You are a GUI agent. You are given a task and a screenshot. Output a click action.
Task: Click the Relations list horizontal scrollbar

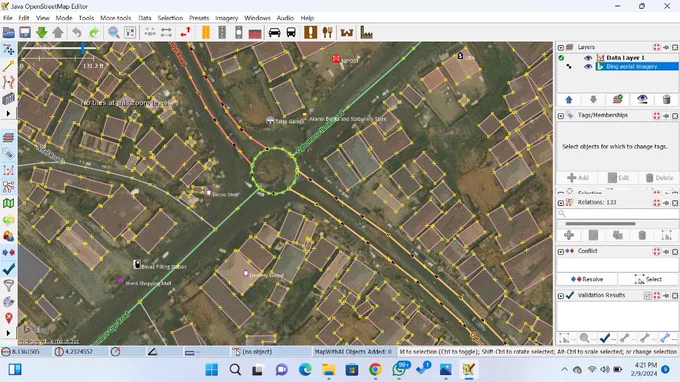coord(600,224)
